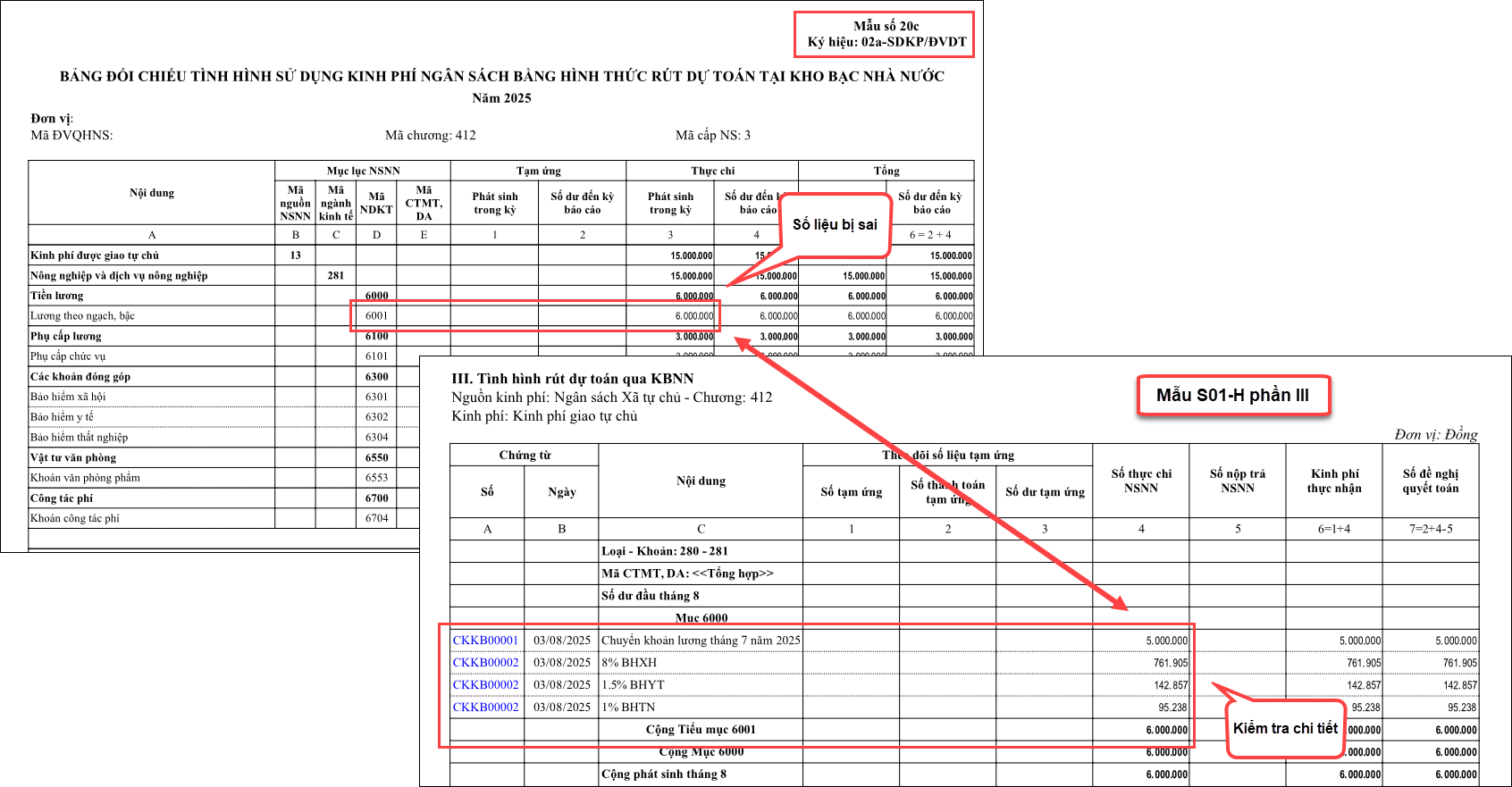Screen dimensions: 1512x787
Task: Click NDKT code 6001 cell
Action: click(x=376, y=316)
